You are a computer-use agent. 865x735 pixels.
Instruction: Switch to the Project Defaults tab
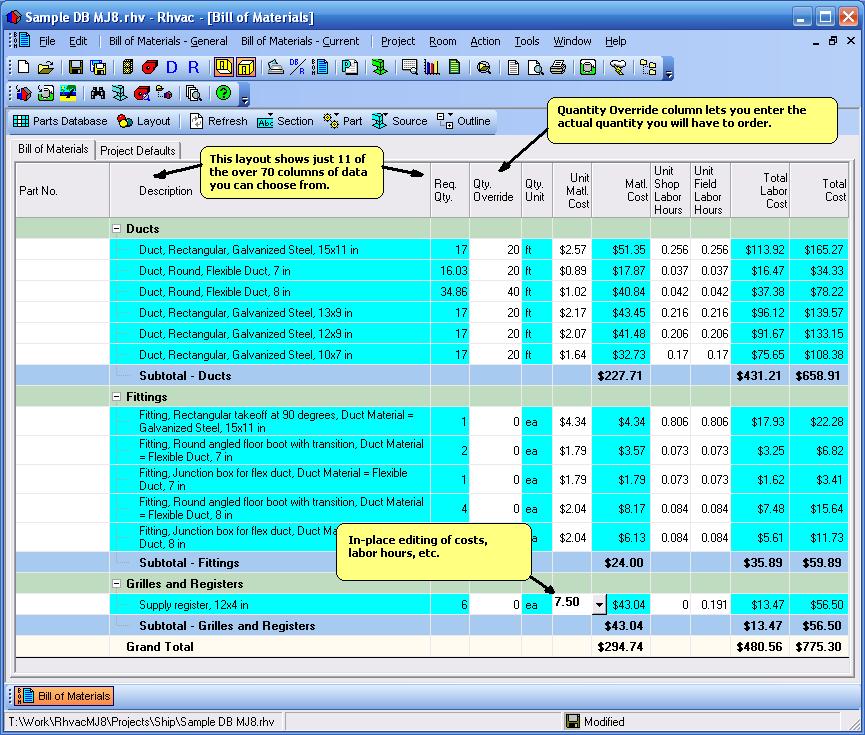pos(139,149)
